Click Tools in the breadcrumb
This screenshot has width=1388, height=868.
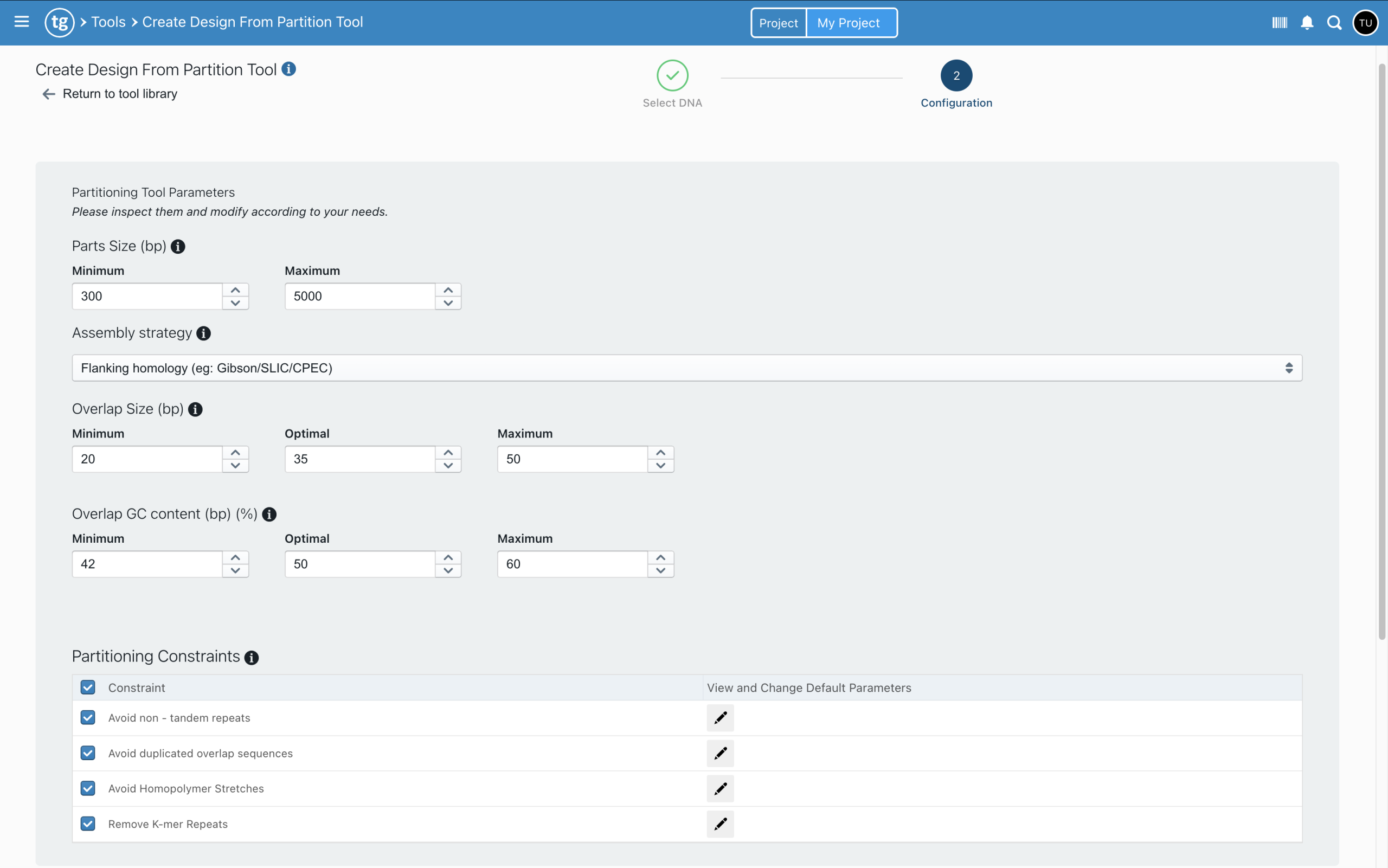(x=108, y=22)
